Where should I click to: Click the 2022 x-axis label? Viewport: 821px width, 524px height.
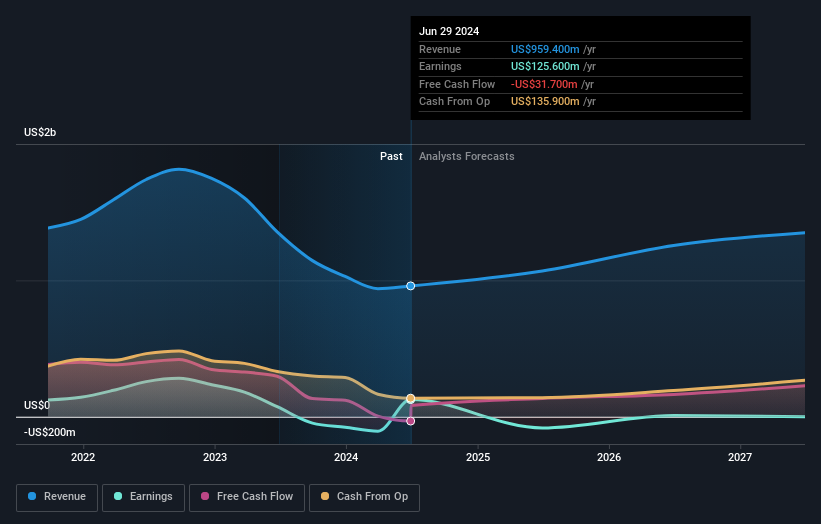[83, 457]
